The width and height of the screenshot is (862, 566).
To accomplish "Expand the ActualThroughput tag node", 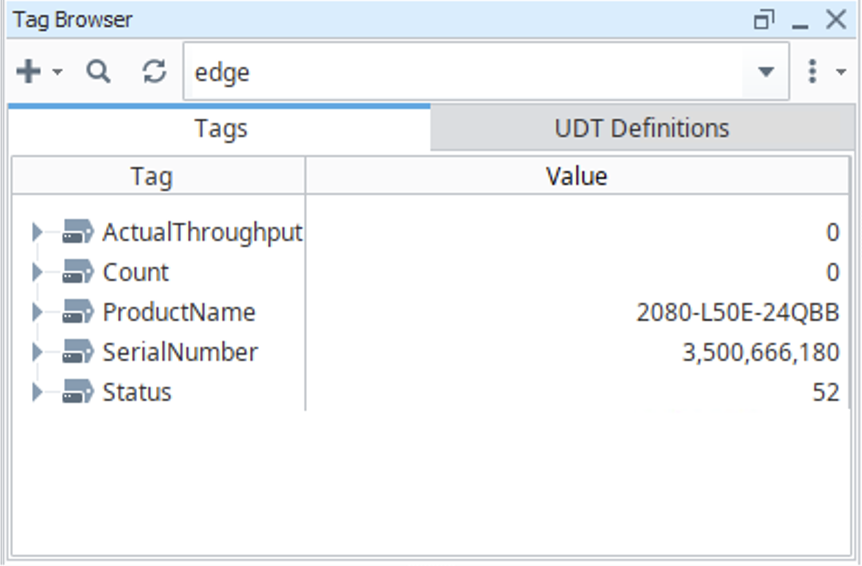I will (x=37, y=233).
